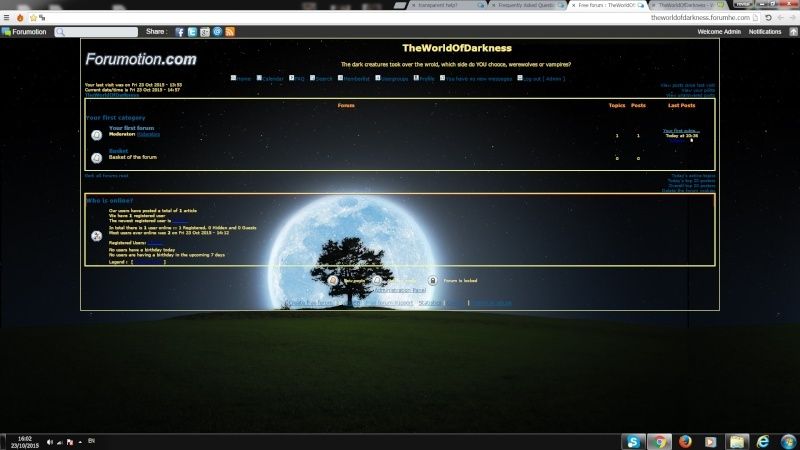This screenshot has height=450, width=800.
Task: Open the Administration Panel link
Action: click(x=400, y=290)
